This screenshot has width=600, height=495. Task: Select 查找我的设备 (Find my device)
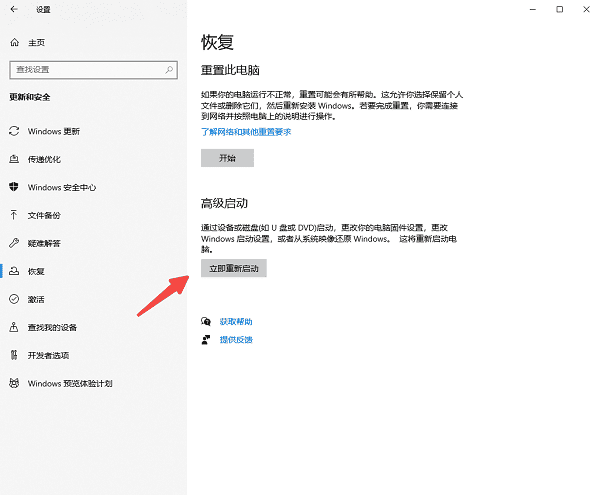(54, 327)
